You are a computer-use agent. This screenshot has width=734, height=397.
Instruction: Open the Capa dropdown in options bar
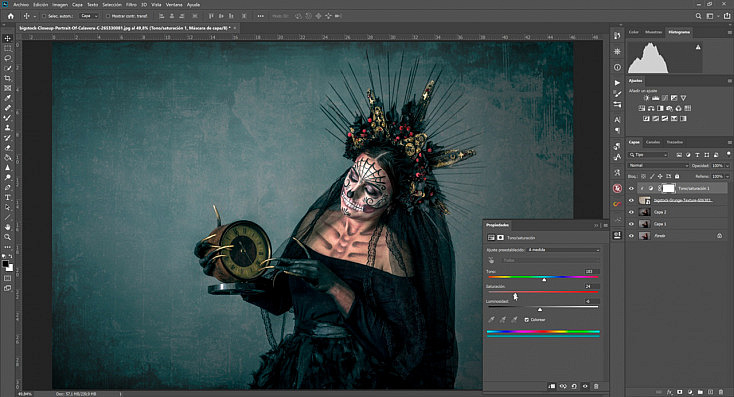[x=89, y=16]
